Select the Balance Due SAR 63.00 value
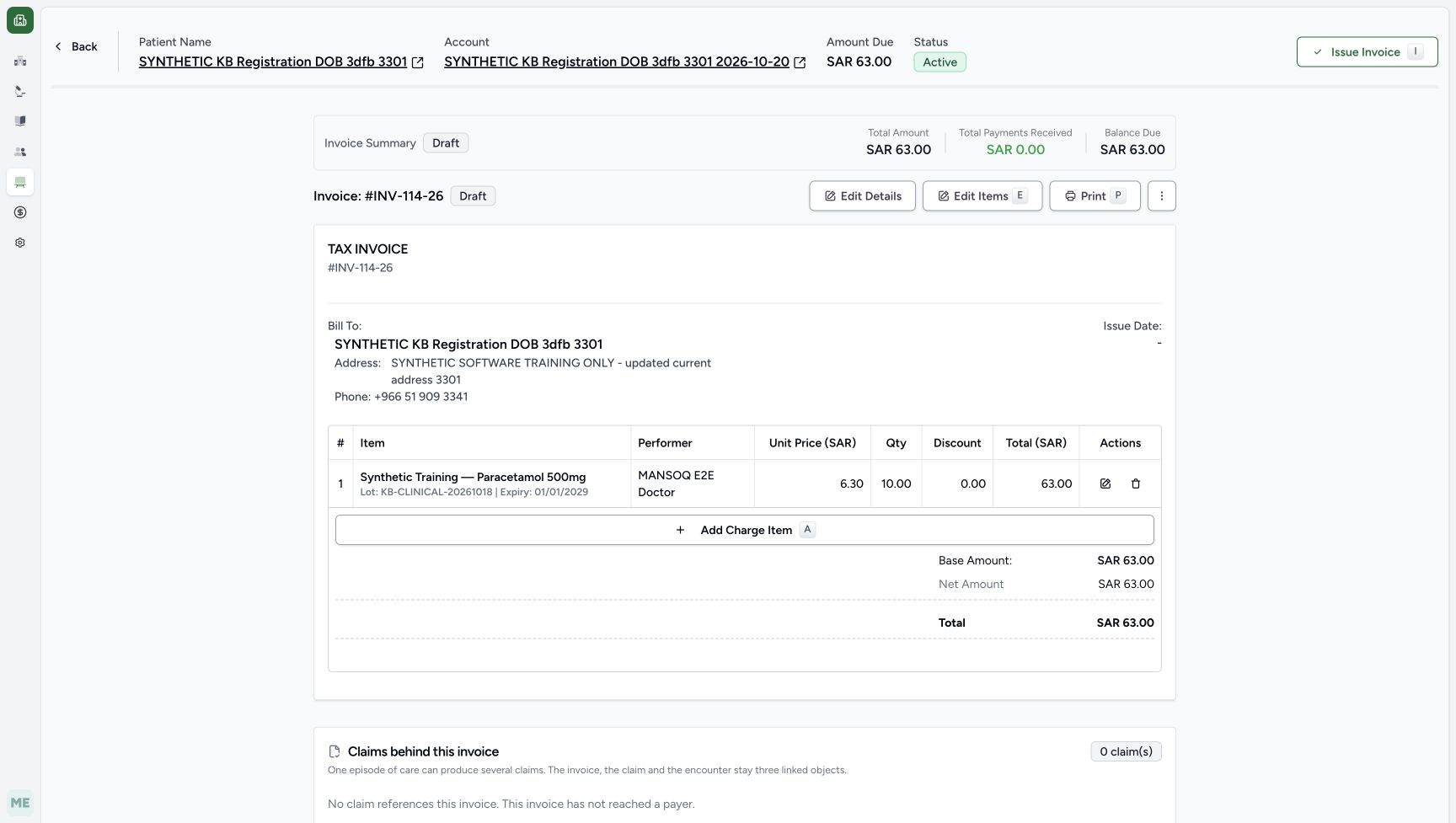1456x823 pixels. [x=1132, y=150]
